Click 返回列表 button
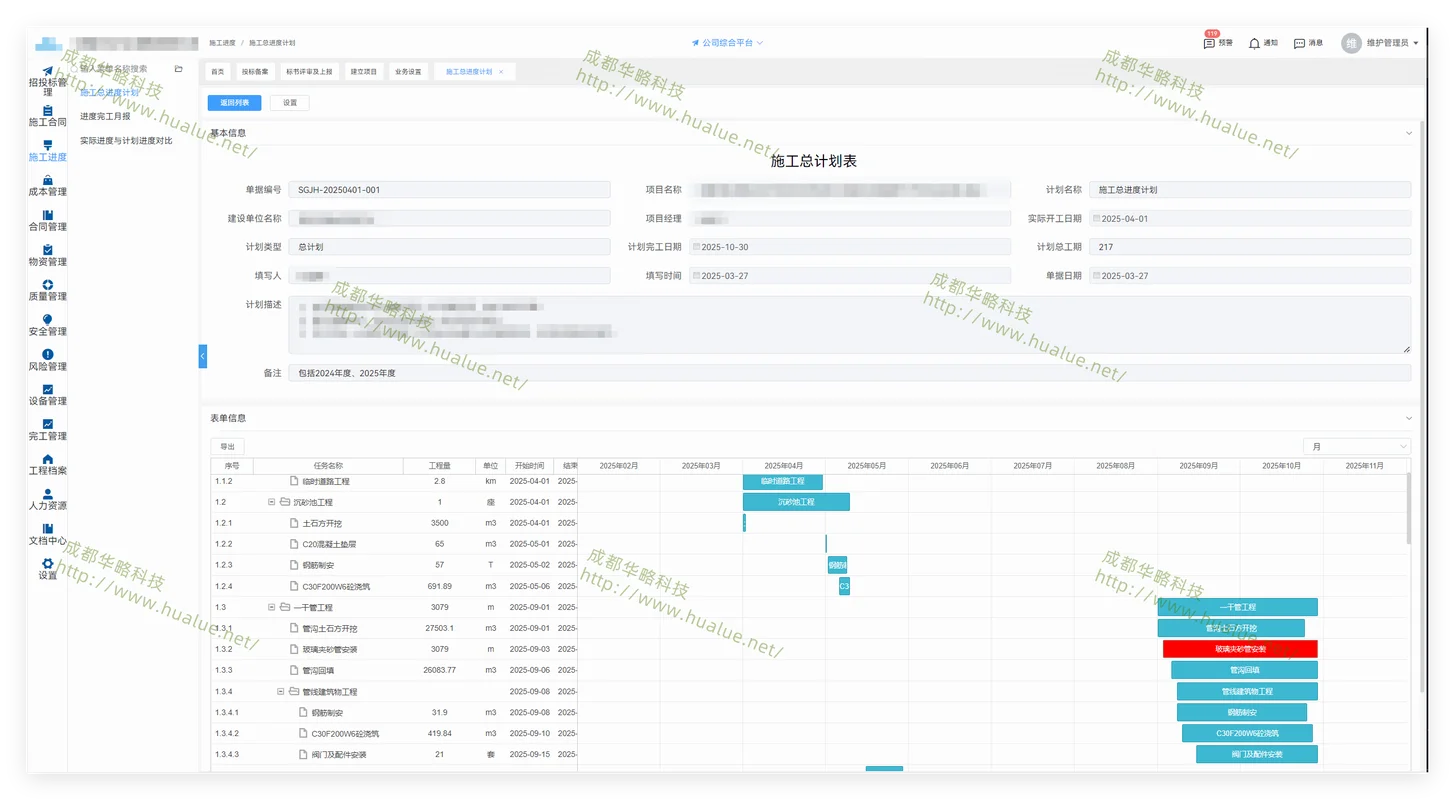Image resolution: width=1456 pixels, height=800 pixels. point(235,102)
